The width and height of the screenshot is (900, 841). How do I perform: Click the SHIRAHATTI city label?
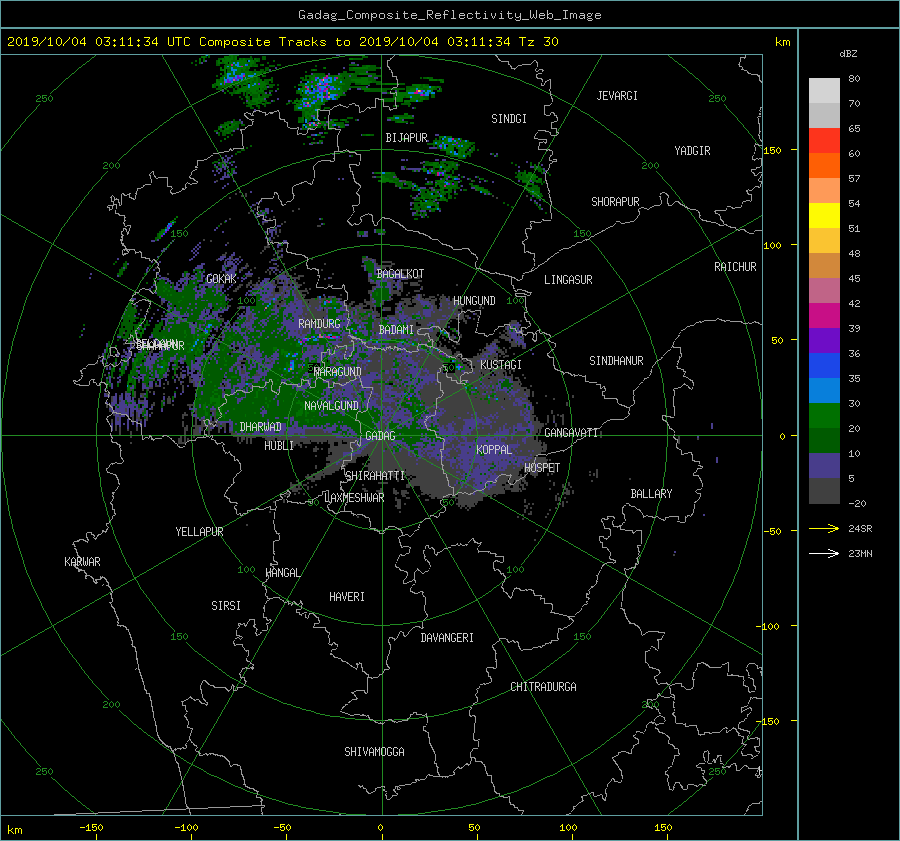[x=375, y=476]
